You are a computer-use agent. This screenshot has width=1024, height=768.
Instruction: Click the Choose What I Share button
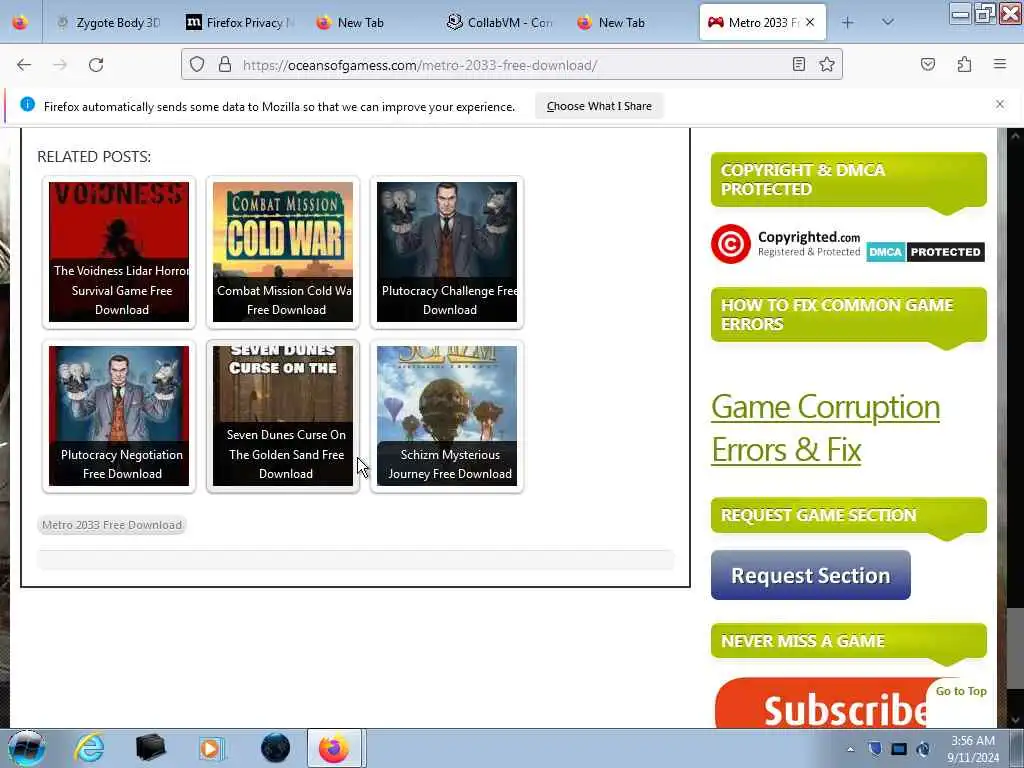tap(599, 106)
